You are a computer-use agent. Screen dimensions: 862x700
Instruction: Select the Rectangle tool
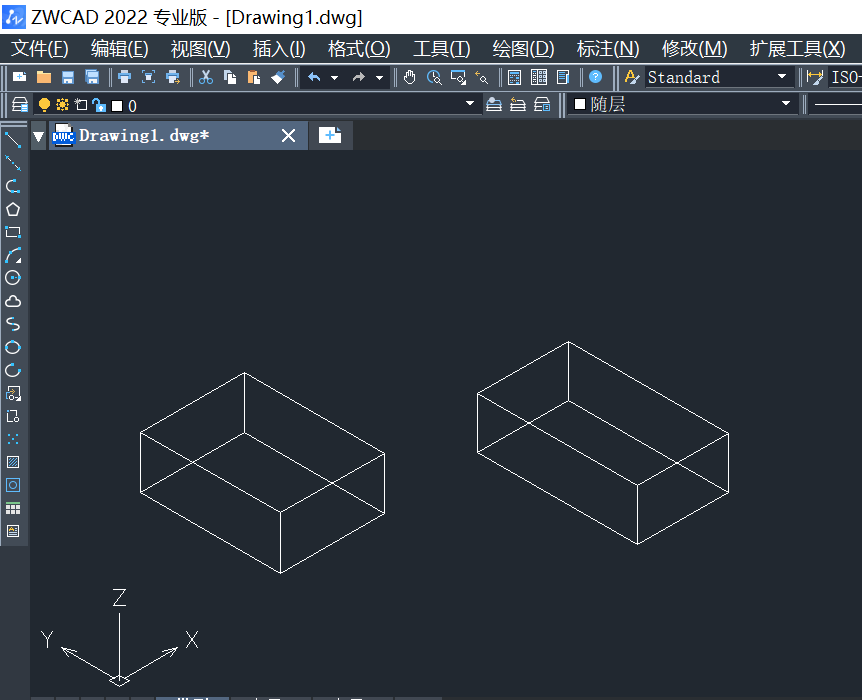(13, 232)
